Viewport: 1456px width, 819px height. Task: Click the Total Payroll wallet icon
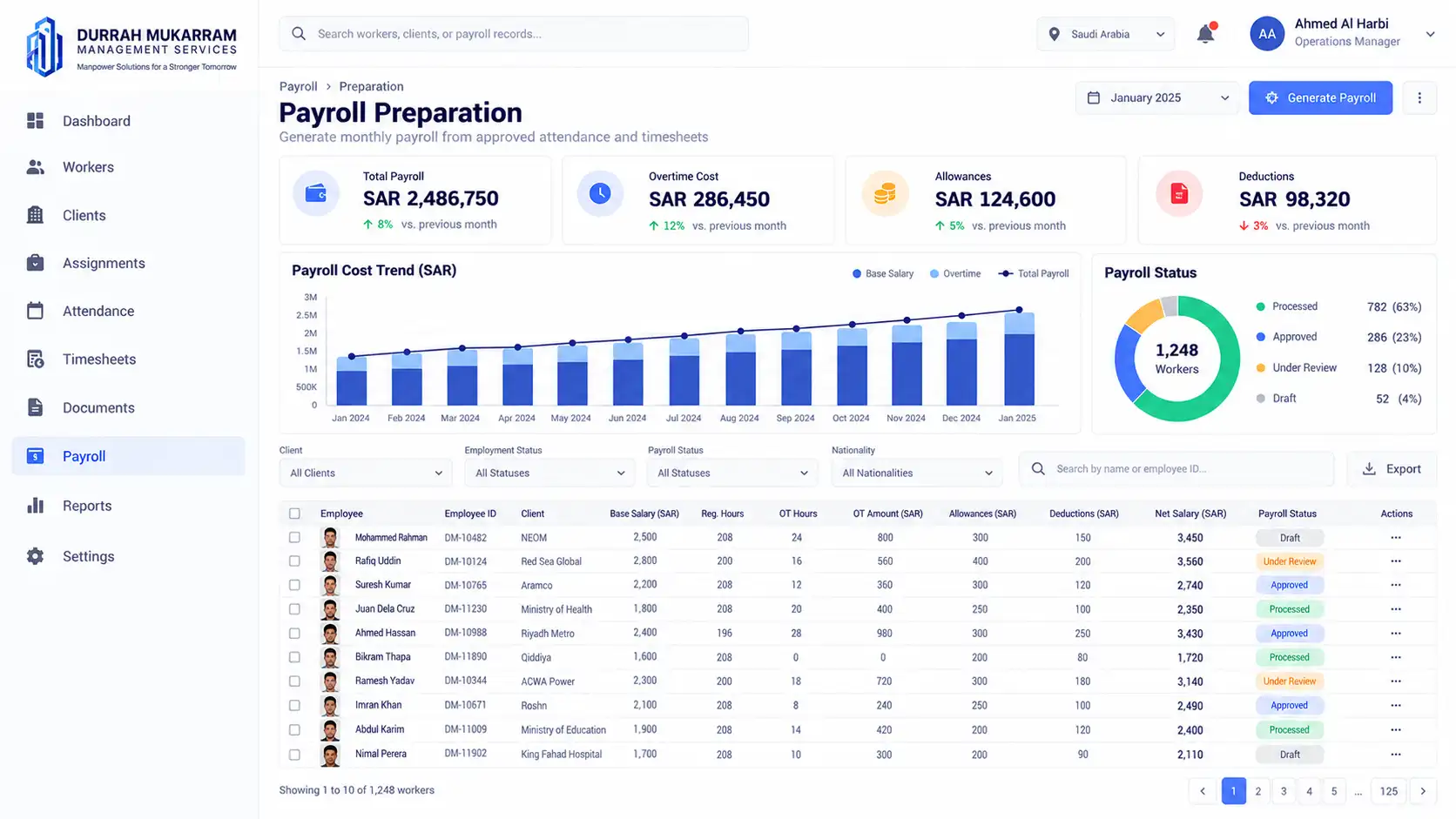click(316, 193)
